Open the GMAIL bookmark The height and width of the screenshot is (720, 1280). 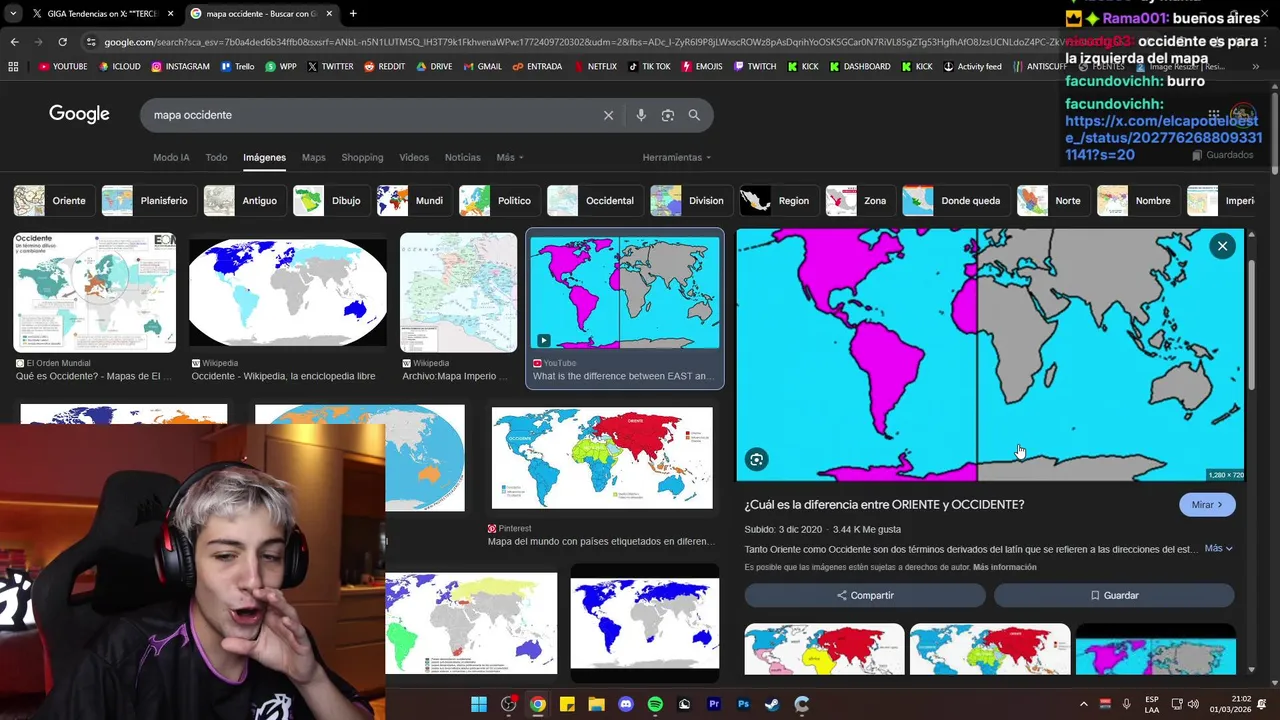[x=482, y=67]
